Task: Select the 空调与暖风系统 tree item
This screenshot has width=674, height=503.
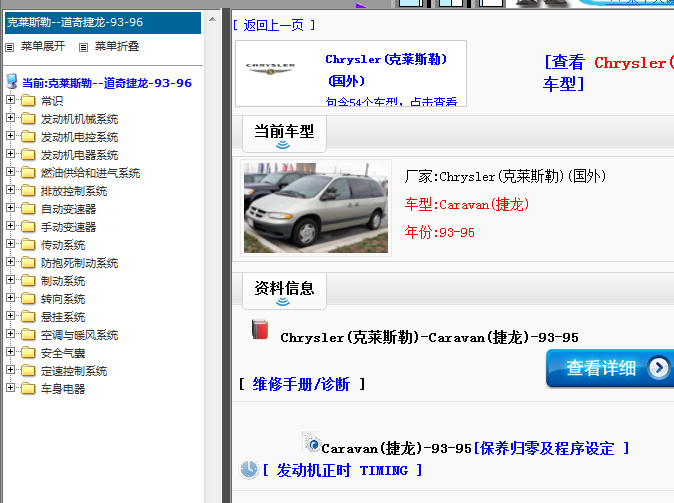Action: 79,335
